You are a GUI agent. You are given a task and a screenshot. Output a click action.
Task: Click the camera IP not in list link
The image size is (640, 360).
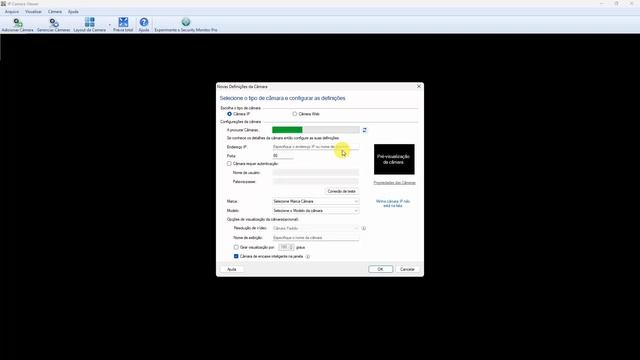coord(393,203)
